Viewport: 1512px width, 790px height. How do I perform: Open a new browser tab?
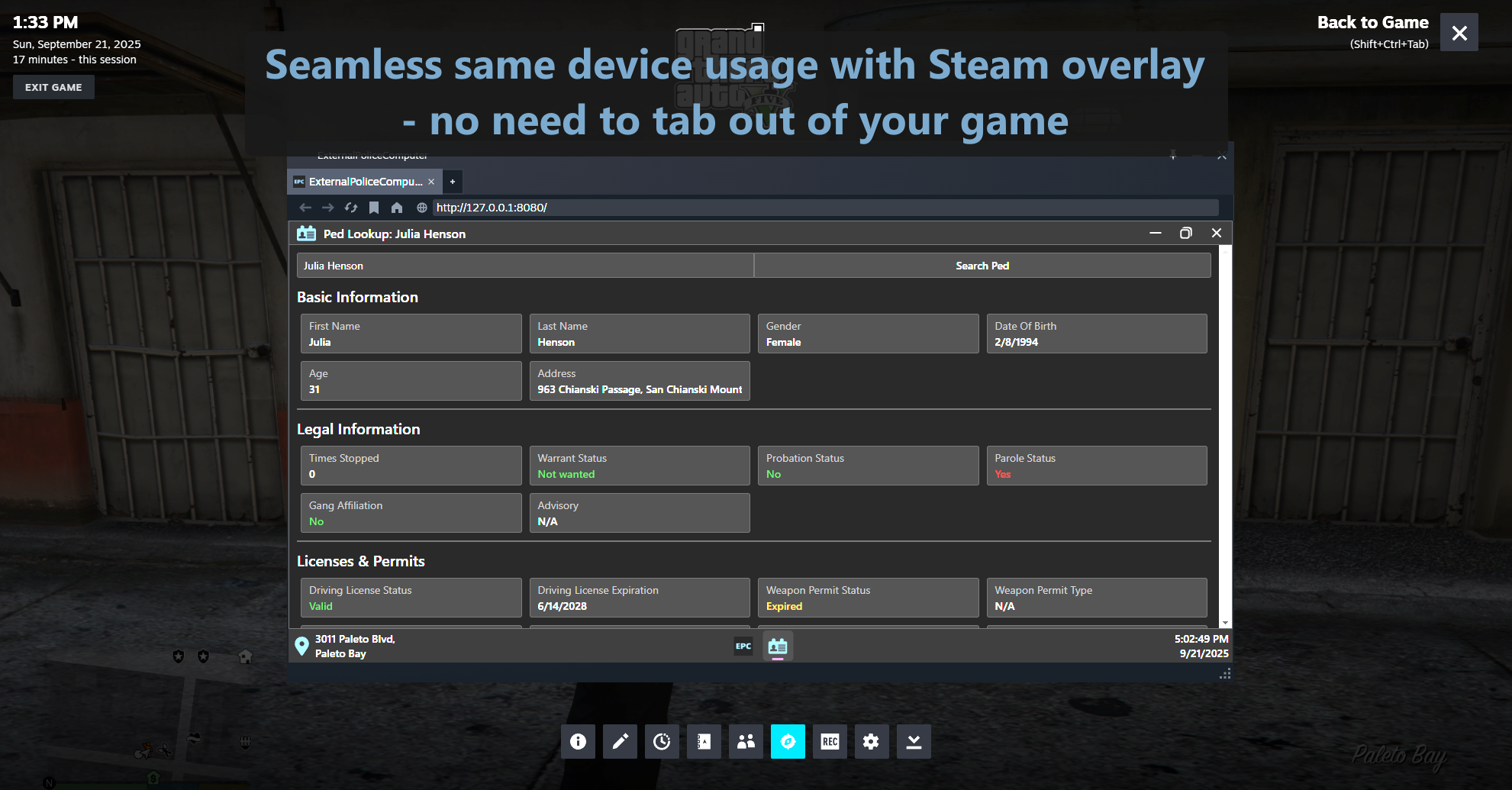[x=453, y=182]
